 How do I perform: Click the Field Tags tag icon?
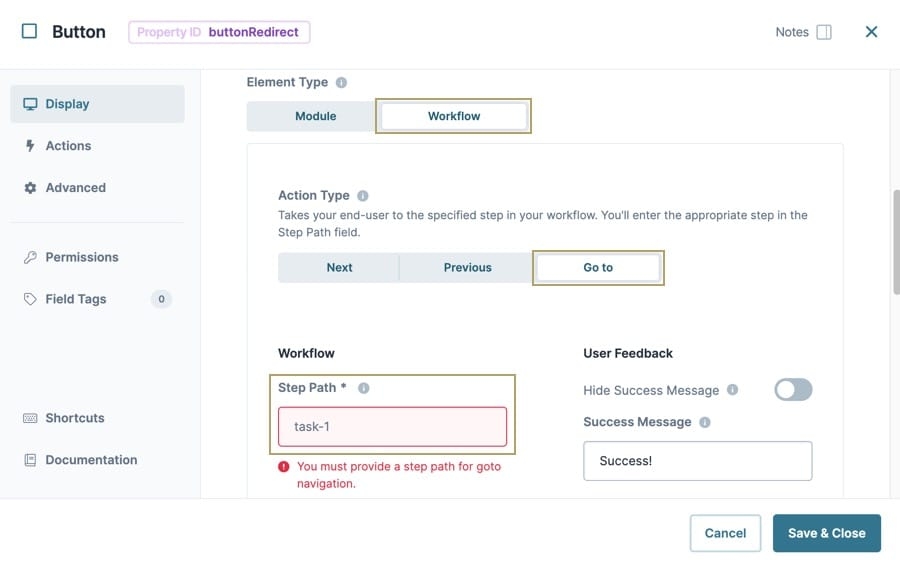[x=30, y=299]
